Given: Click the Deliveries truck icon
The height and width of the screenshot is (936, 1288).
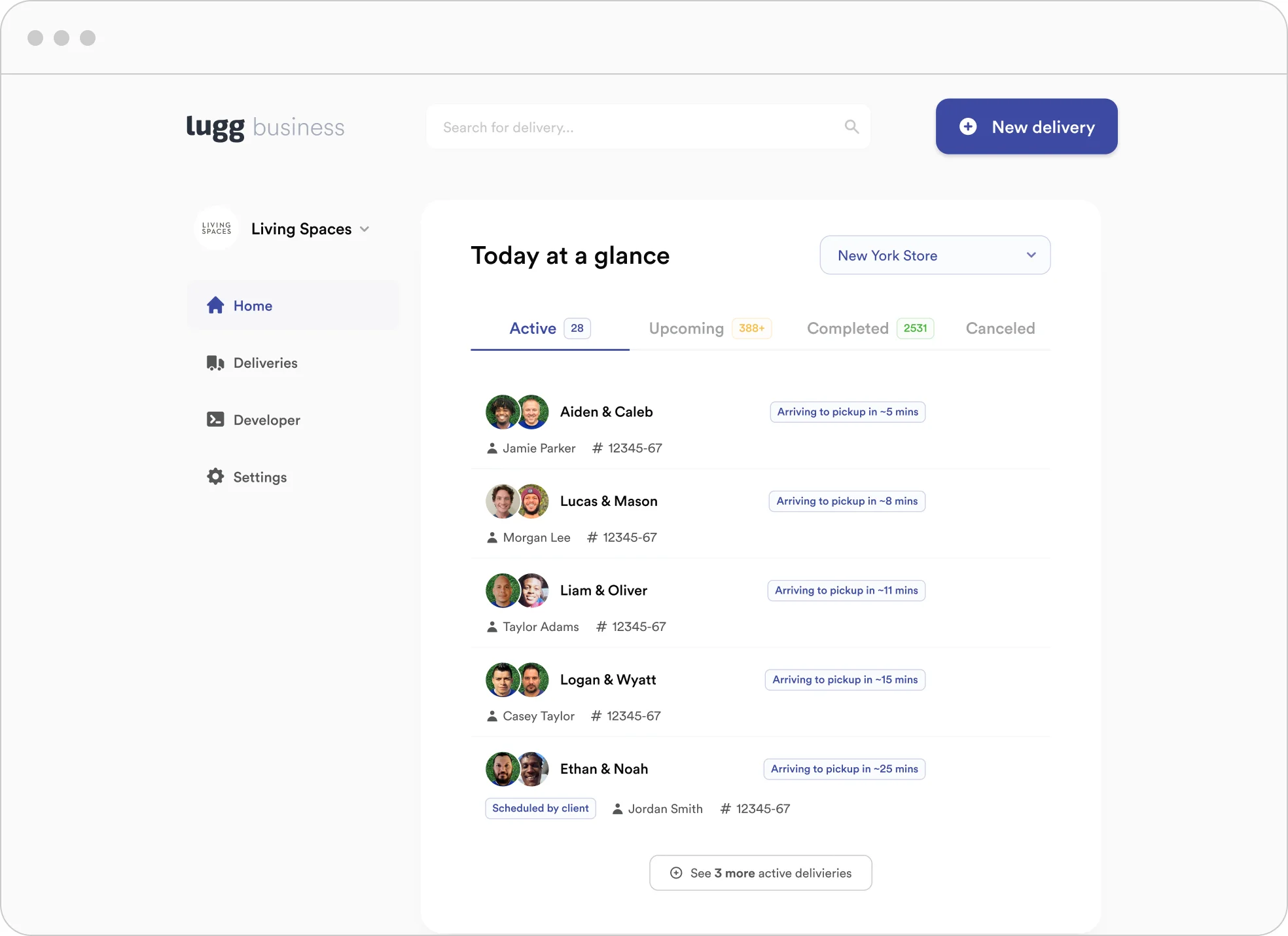Looking at the screenshot, I should [215, 363].
